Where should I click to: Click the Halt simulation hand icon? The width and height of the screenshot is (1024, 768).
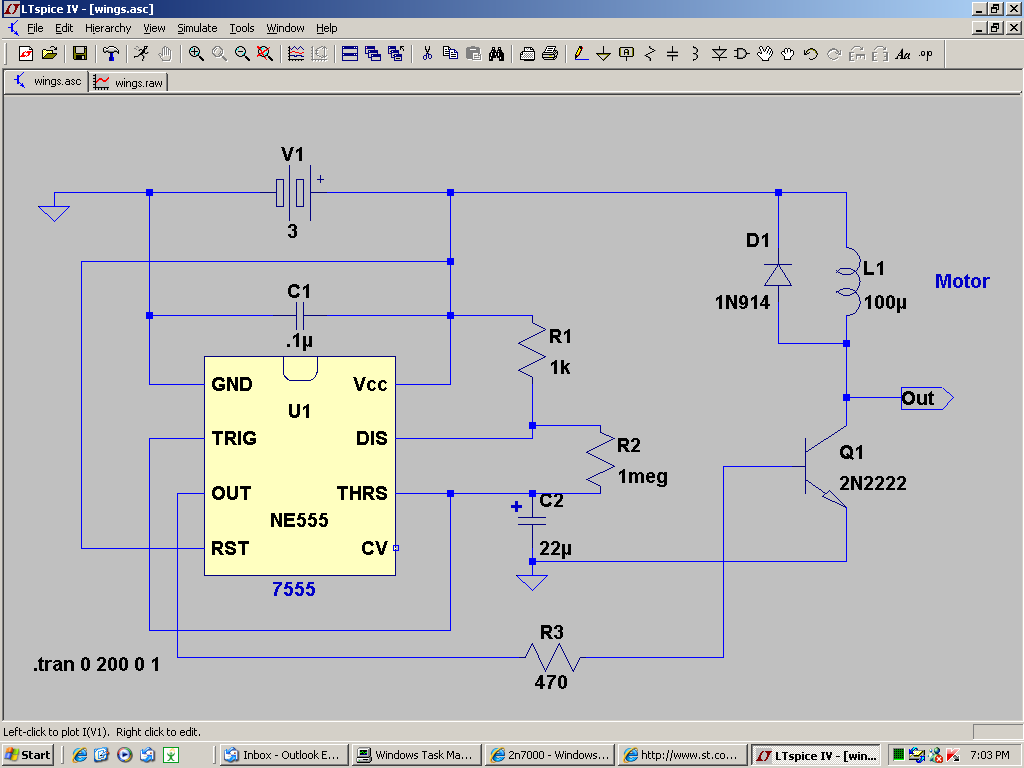coord(165,54)
